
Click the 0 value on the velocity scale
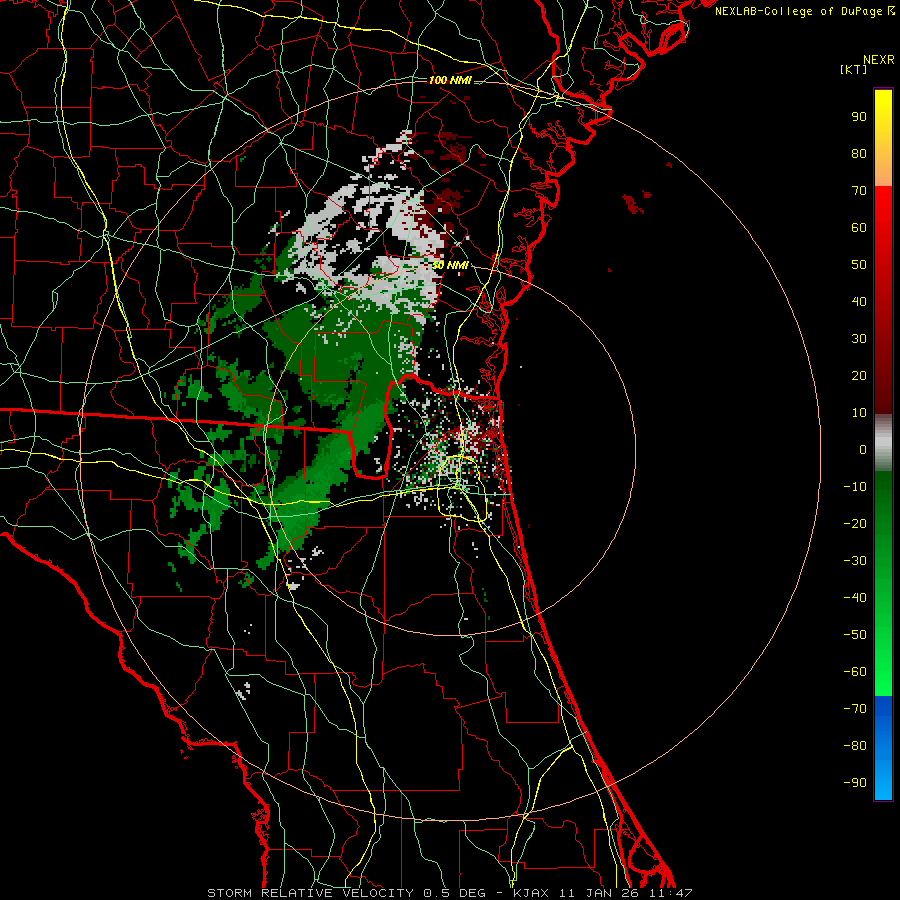coord(863,449)
